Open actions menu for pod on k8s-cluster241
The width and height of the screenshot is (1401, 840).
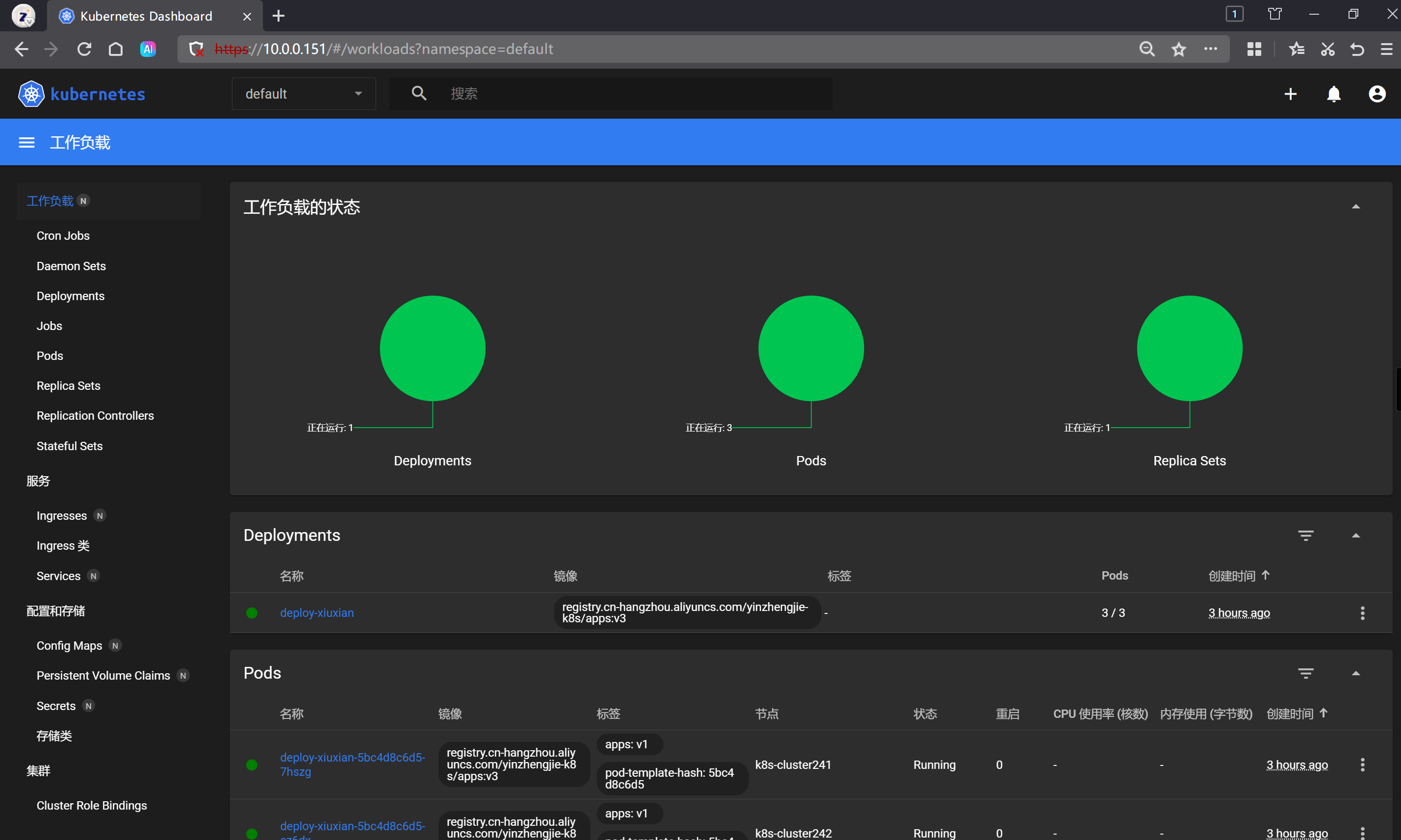coord(1362,764)
